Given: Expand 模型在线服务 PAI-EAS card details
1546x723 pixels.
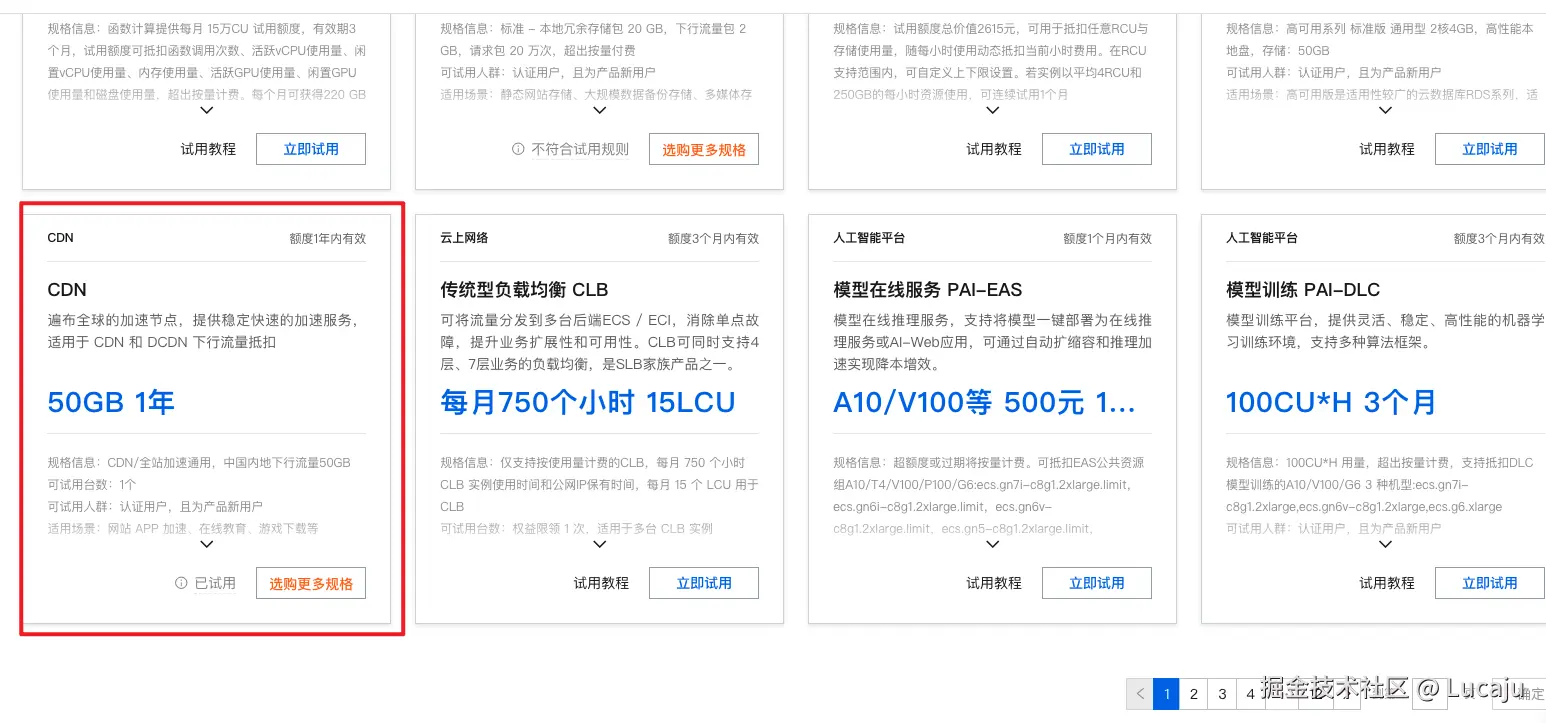Looking at the screenshot, I should [993, 545].
